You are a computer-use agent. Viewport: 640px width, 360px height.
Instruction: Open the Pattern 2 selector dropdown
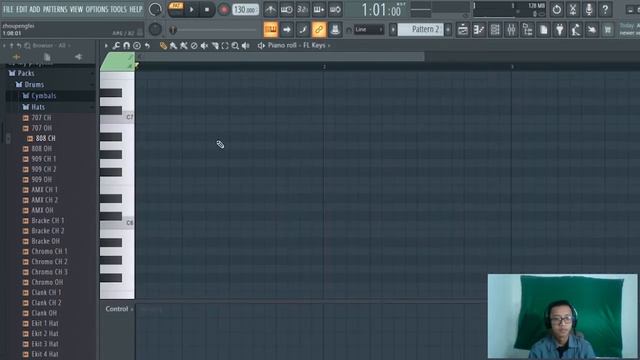click(420, 29)
